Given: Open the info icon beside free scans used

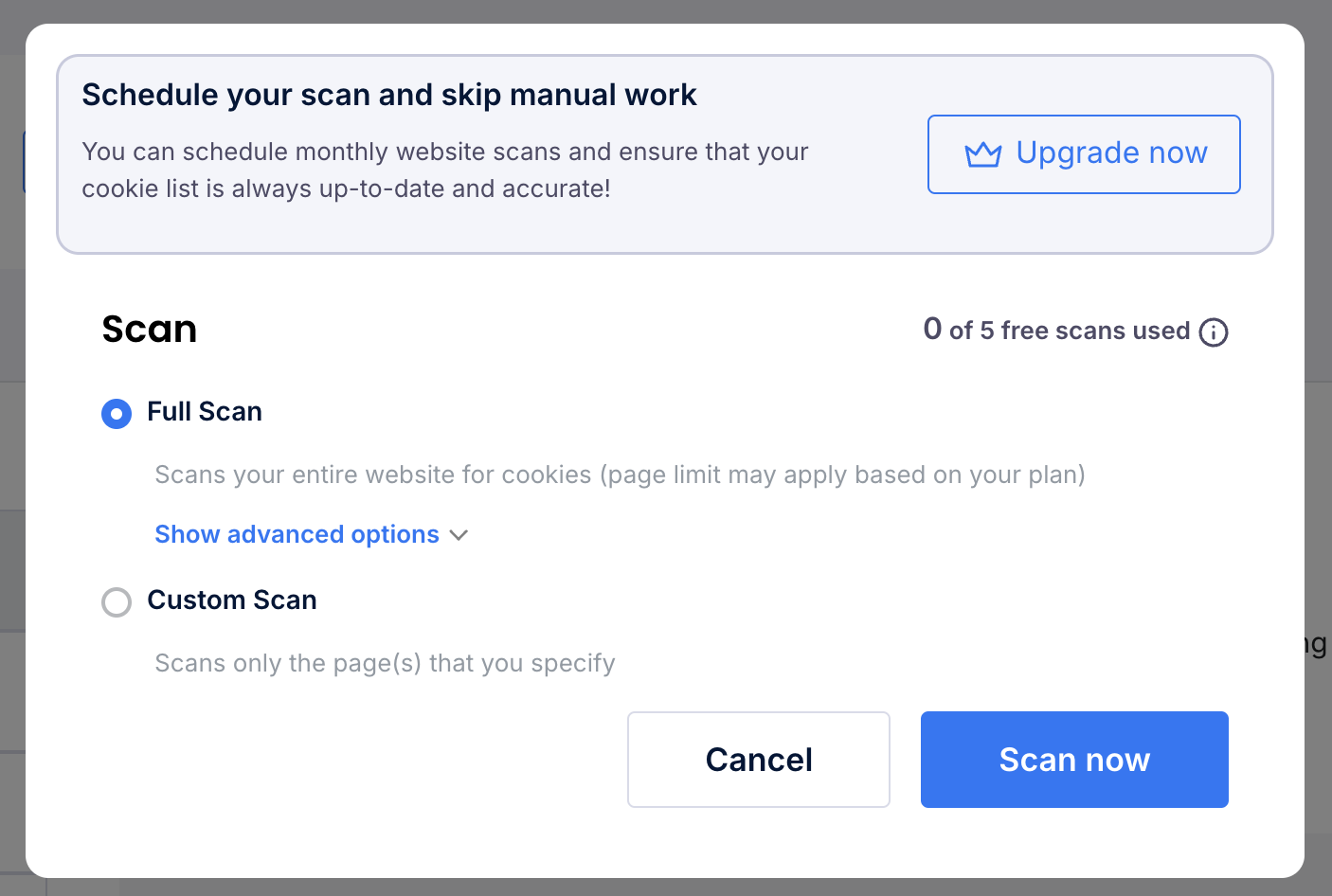Looking at the screenshot, I should [x=1214, y=332].
